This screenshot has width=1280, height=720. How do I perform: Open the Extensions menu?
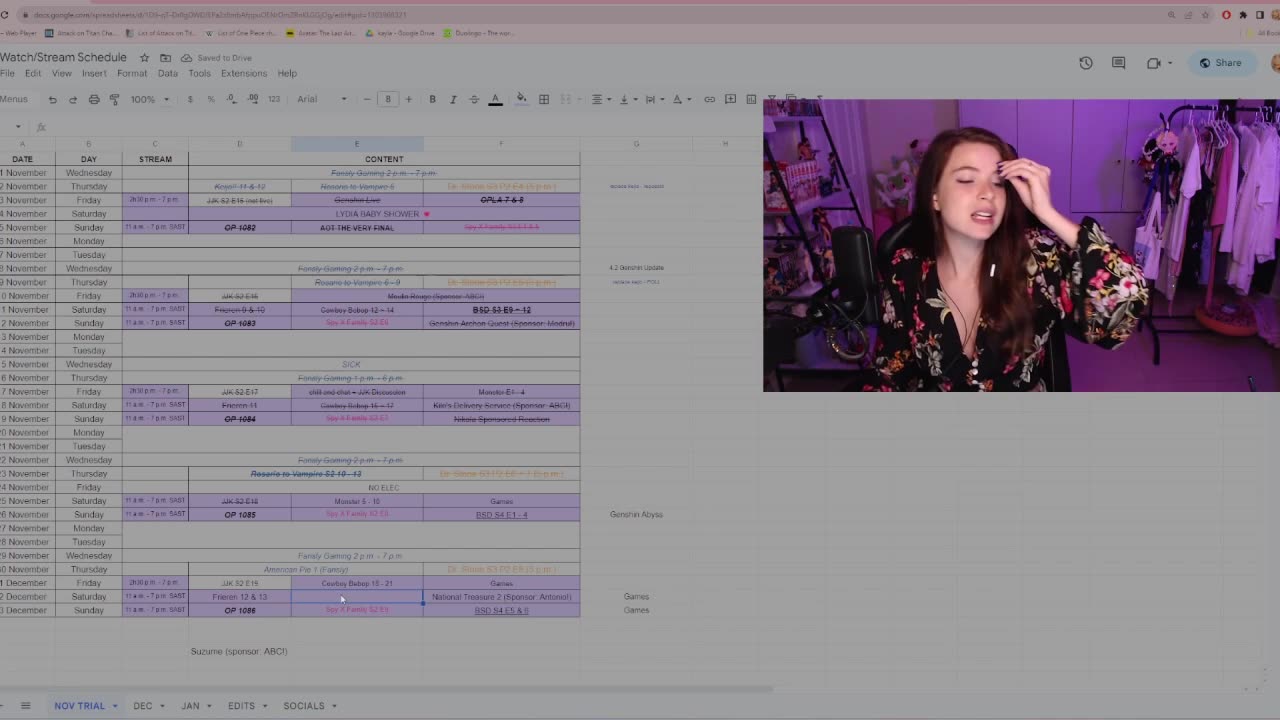243,73
